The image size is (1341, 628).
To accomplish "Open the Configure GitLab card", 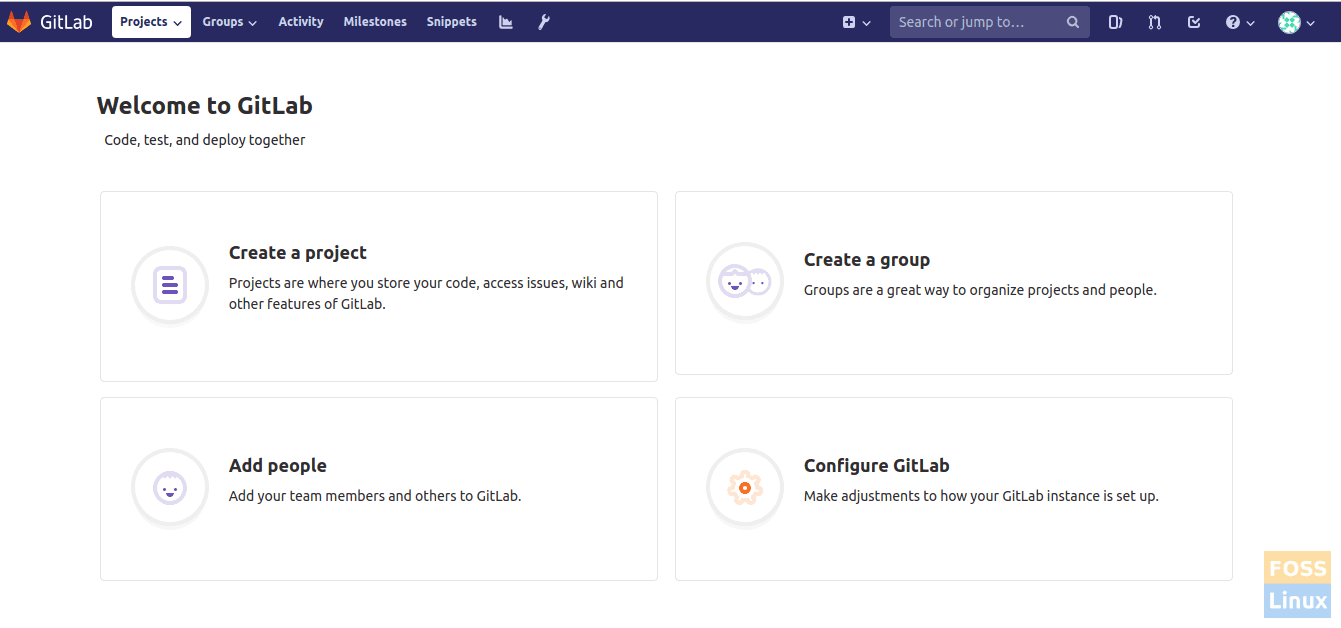I will 954,489.
